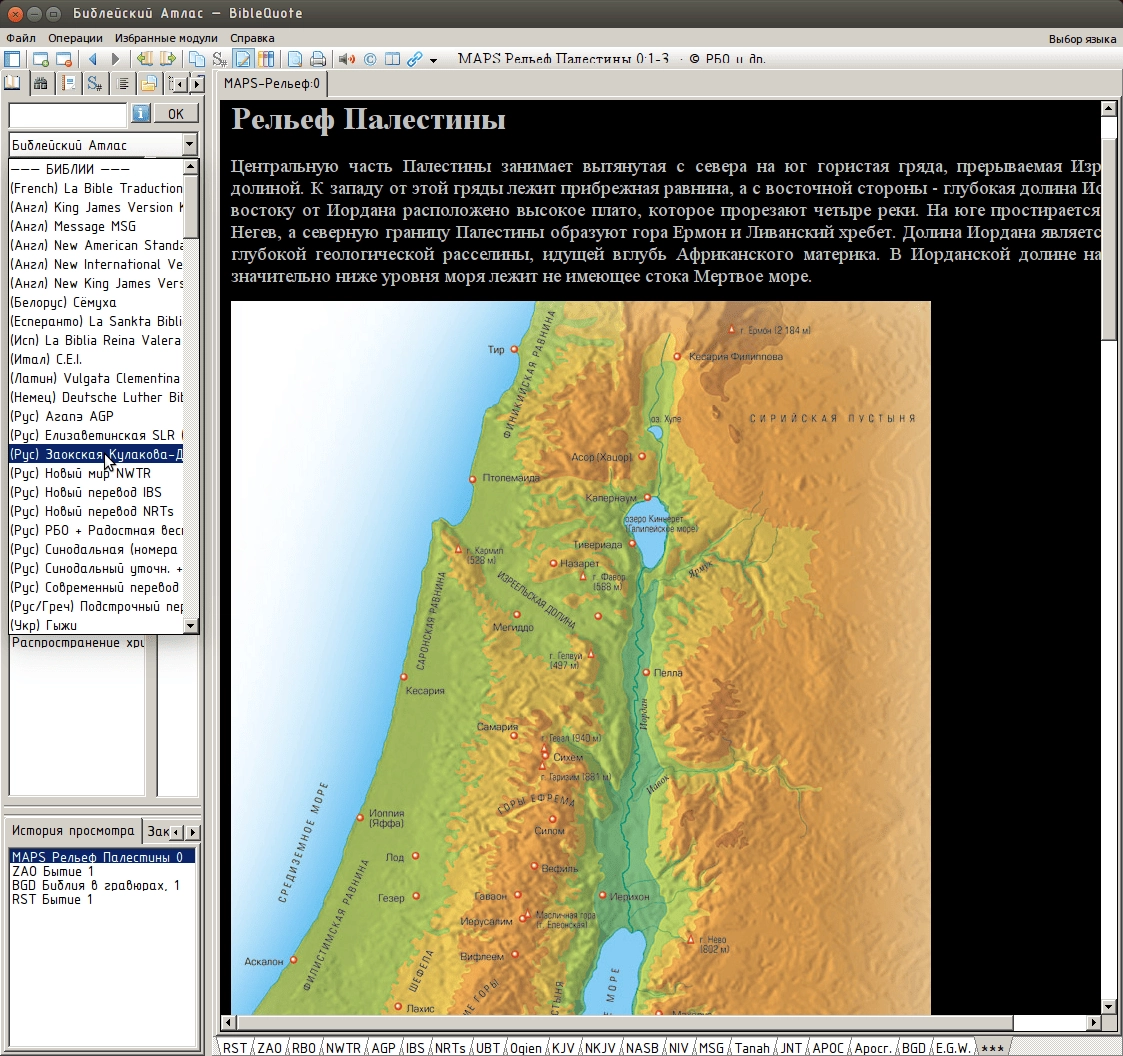Open next chapter book icon
This screenshot has width=1123, height=1056.
(x=168, y=59)
